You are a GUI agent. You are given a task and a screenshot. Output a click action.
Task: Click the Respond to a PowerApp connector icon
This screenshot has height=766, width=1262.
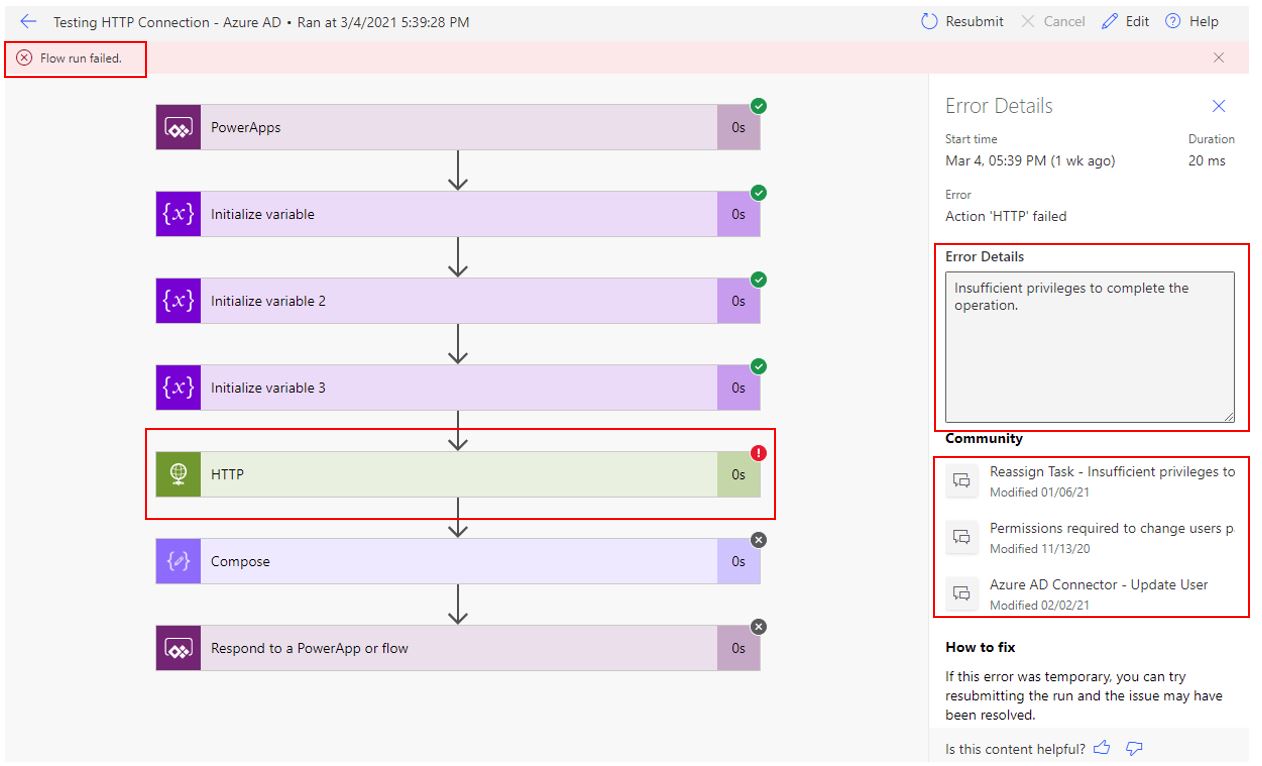(177, 648)
